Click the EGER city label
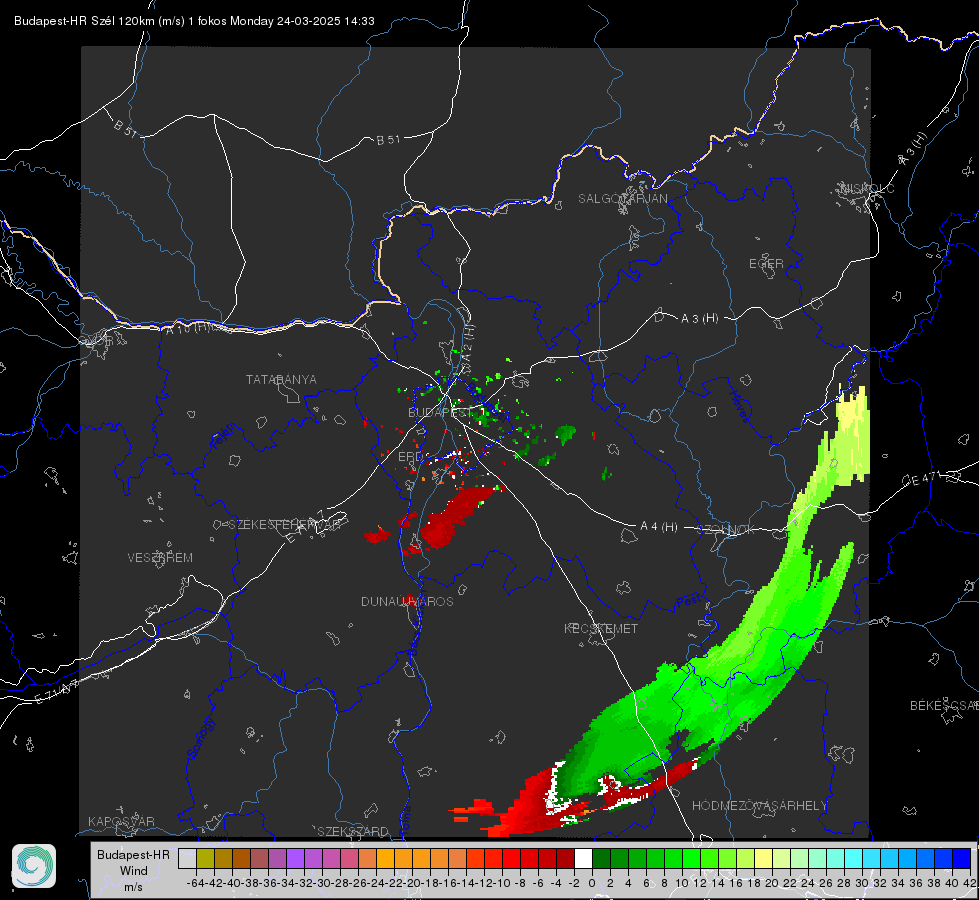979x900 pixels. coord(766,264)
